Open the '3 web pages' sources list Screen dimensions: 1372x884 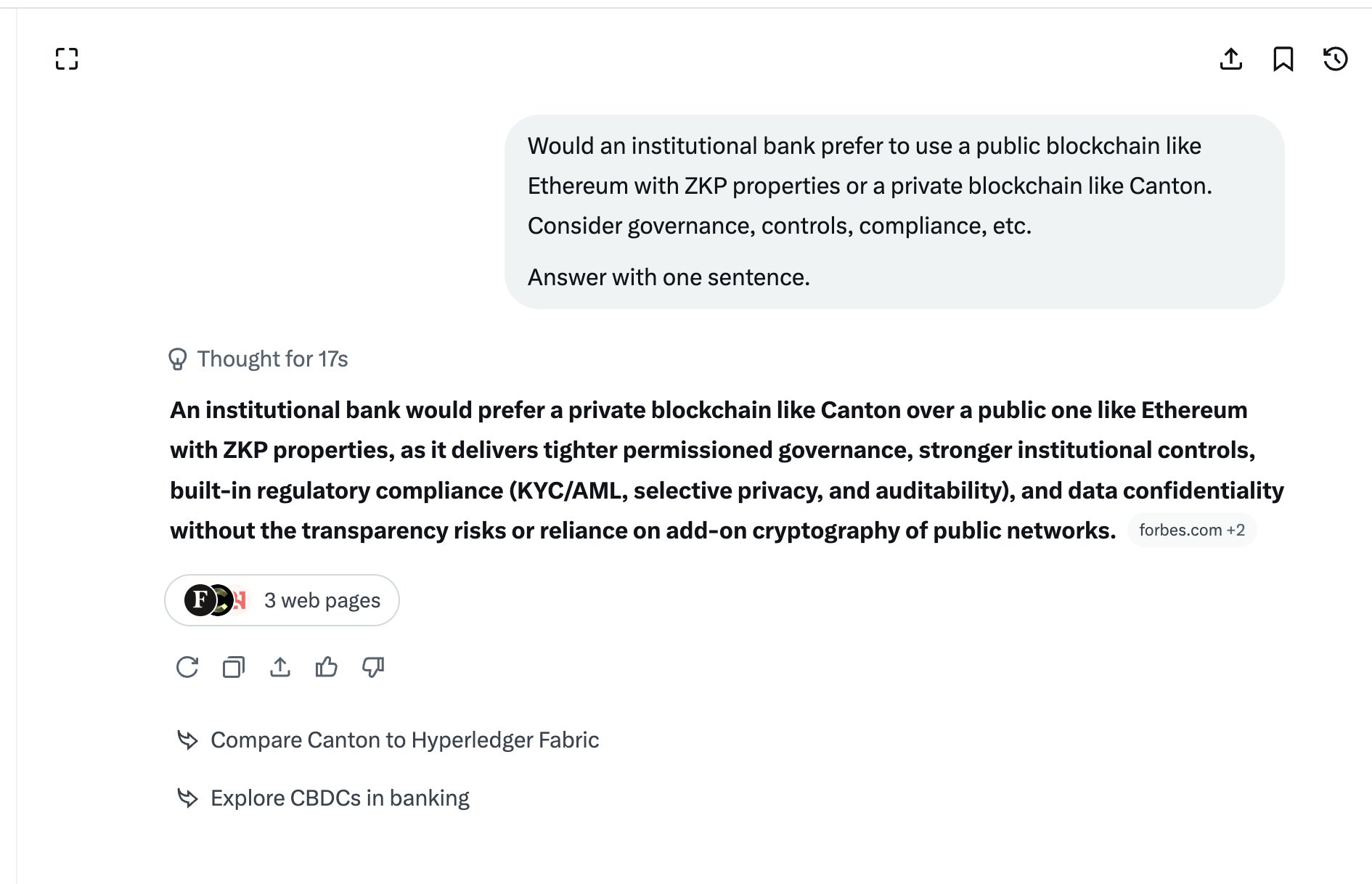(x=282, y=600)
